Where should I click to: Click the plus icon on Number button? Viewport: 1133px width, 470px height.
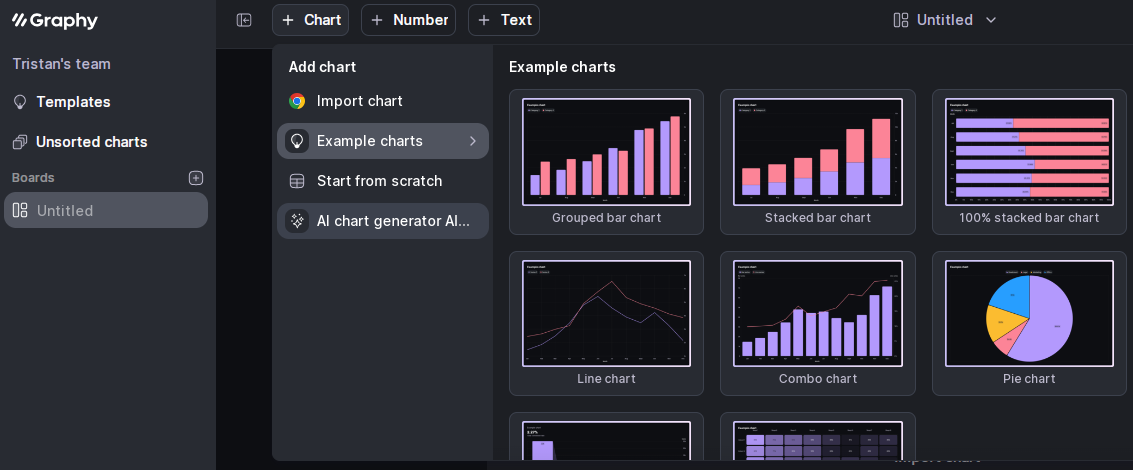pos(376,20)
